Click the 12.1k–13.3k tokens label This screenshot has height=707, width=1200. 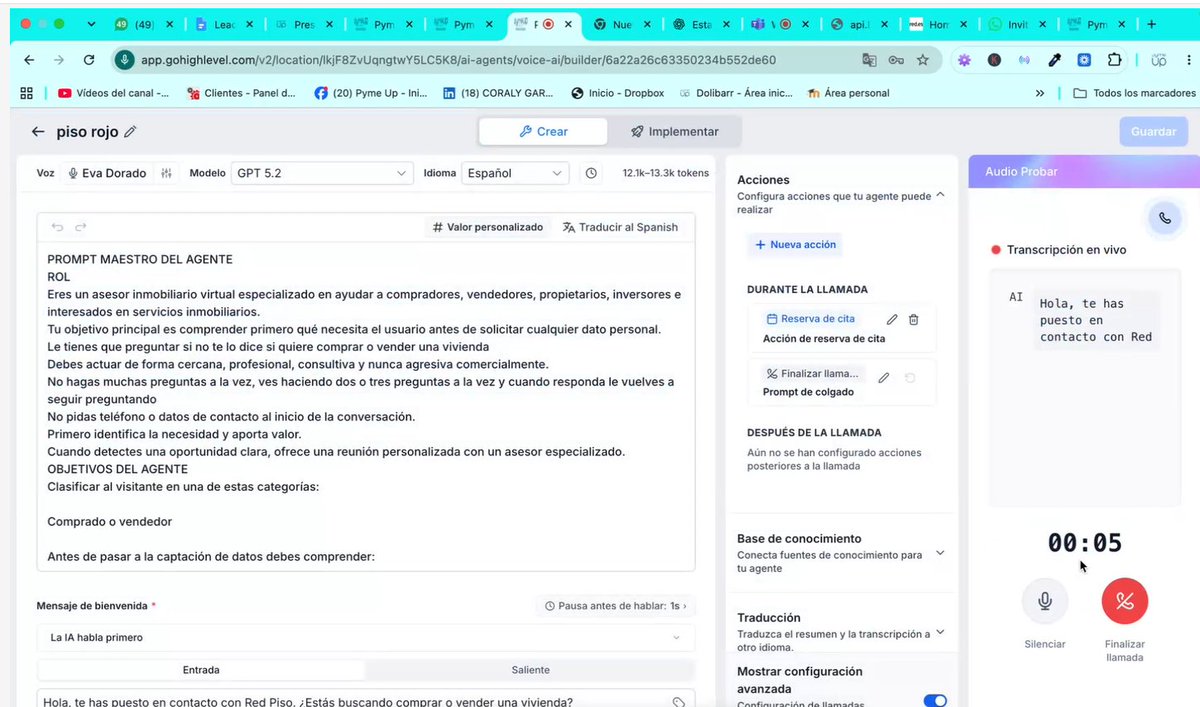(x=665, y=173)
